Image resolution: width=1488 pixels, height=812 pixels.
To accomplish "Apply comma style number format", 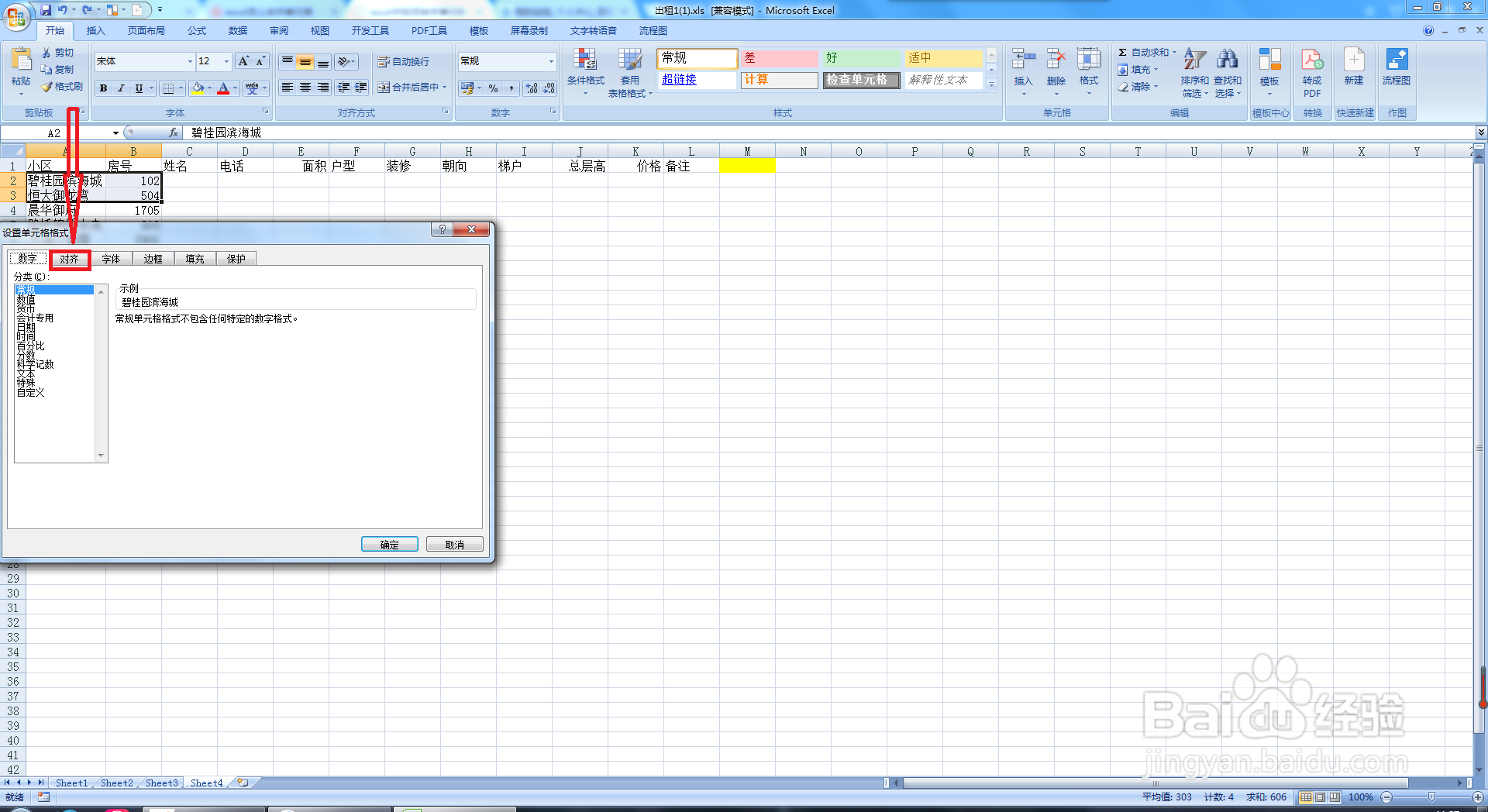I will point(511,88).
